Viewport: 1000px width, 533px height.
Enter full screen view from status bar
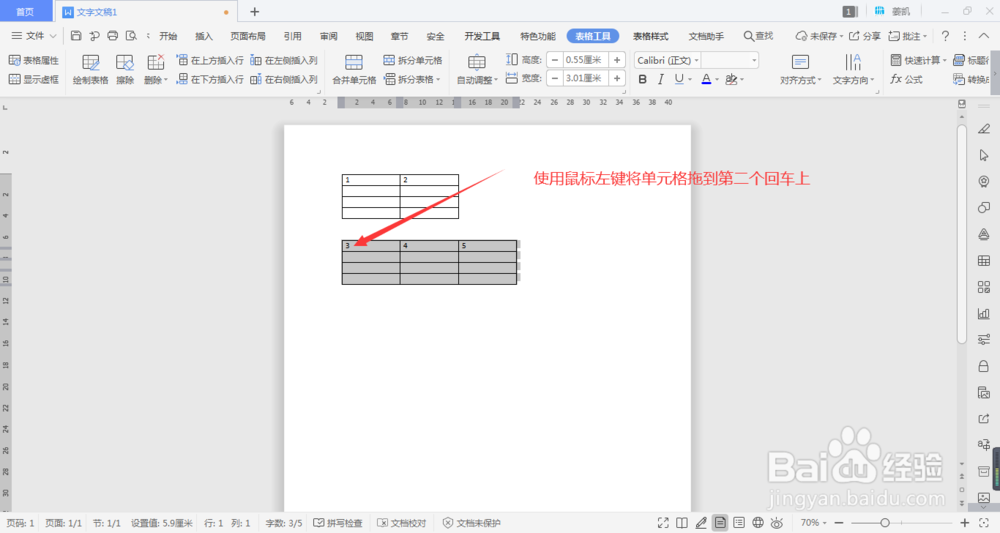[663, 523]
